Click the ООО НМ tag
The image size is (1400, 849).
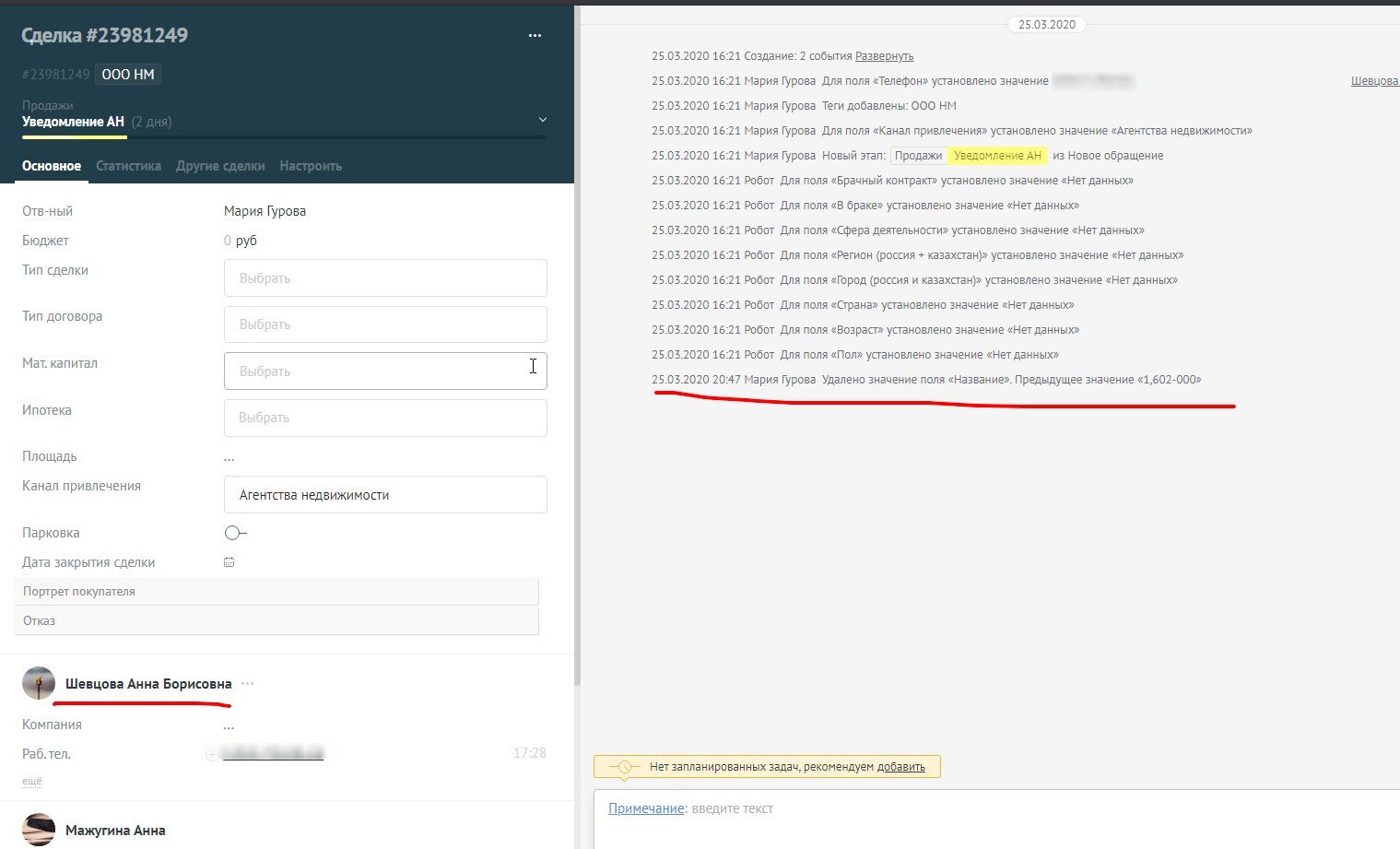(x=128, y=75)
